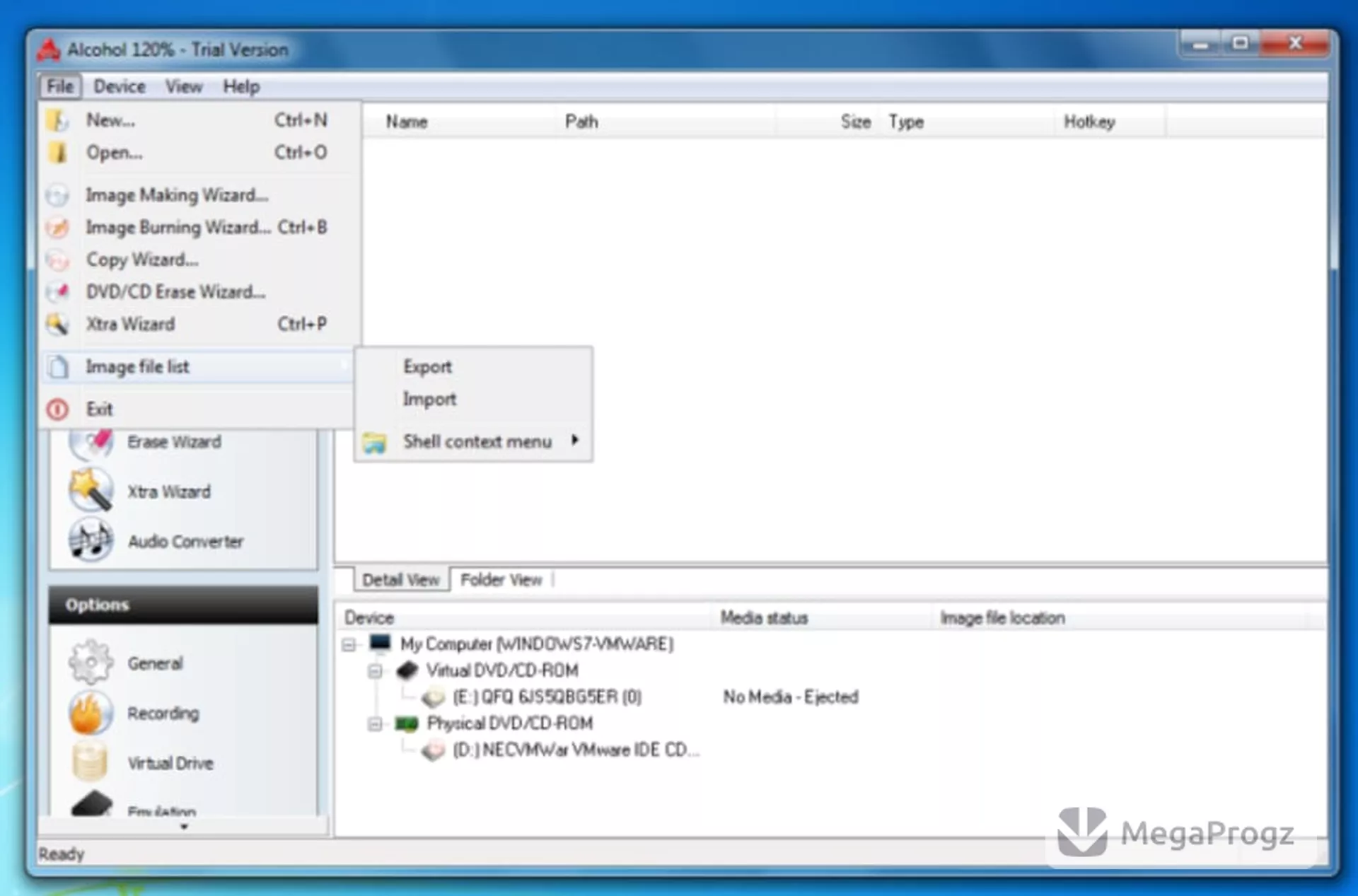Click the Image Burning Wizard icon
Image resolution: width=1358 pixels, height=896 pixels.
57,228
